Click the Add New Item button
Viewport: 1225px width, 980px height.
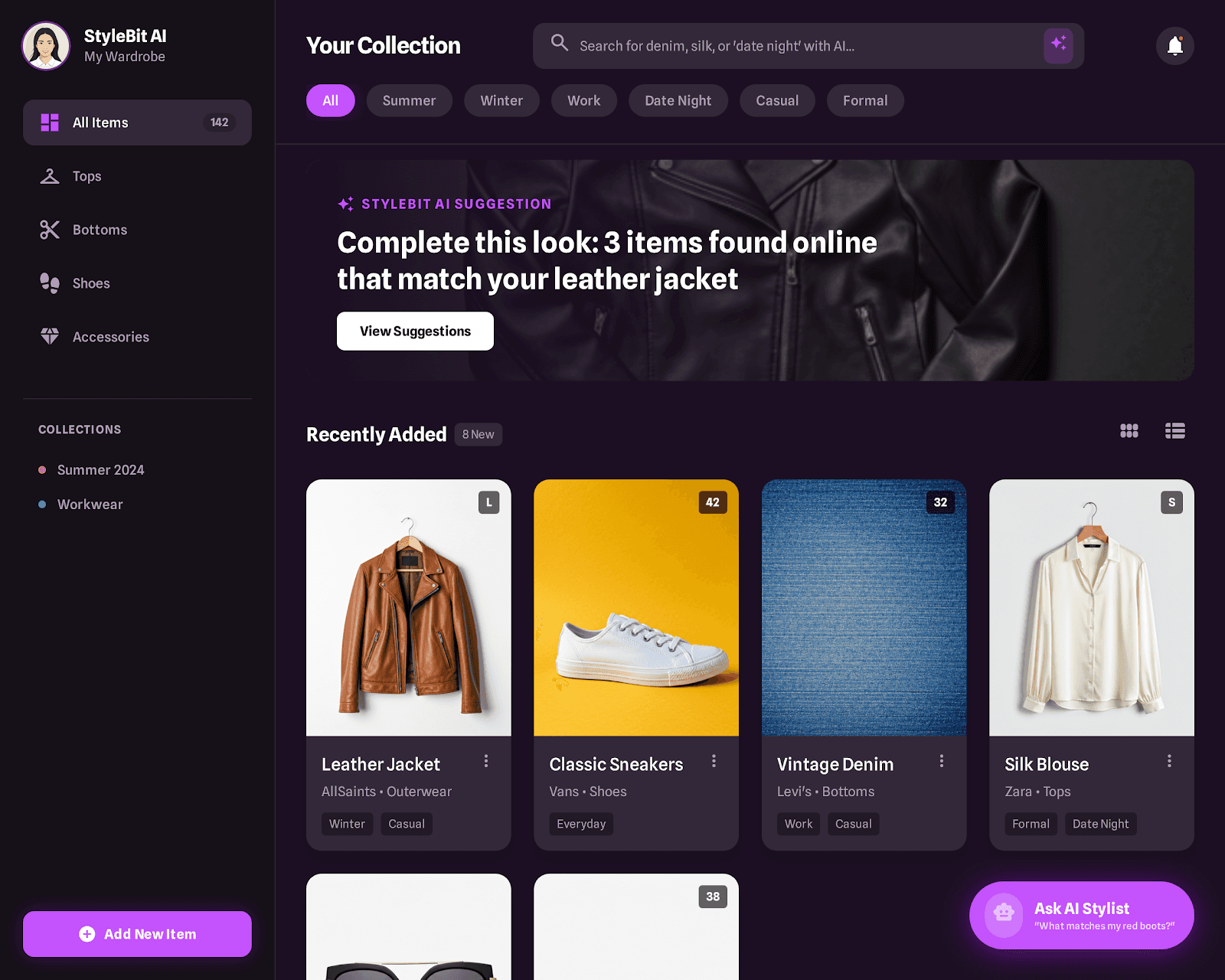click(137, 934)
